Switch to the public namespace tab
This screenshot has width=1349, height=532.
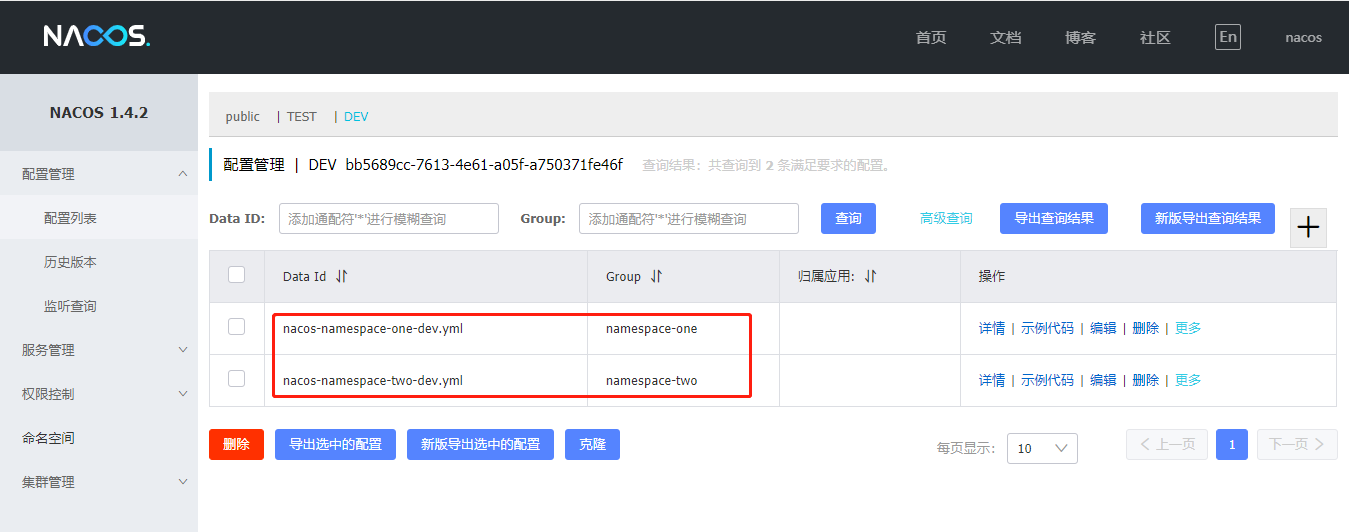click(x=243, y=116)
